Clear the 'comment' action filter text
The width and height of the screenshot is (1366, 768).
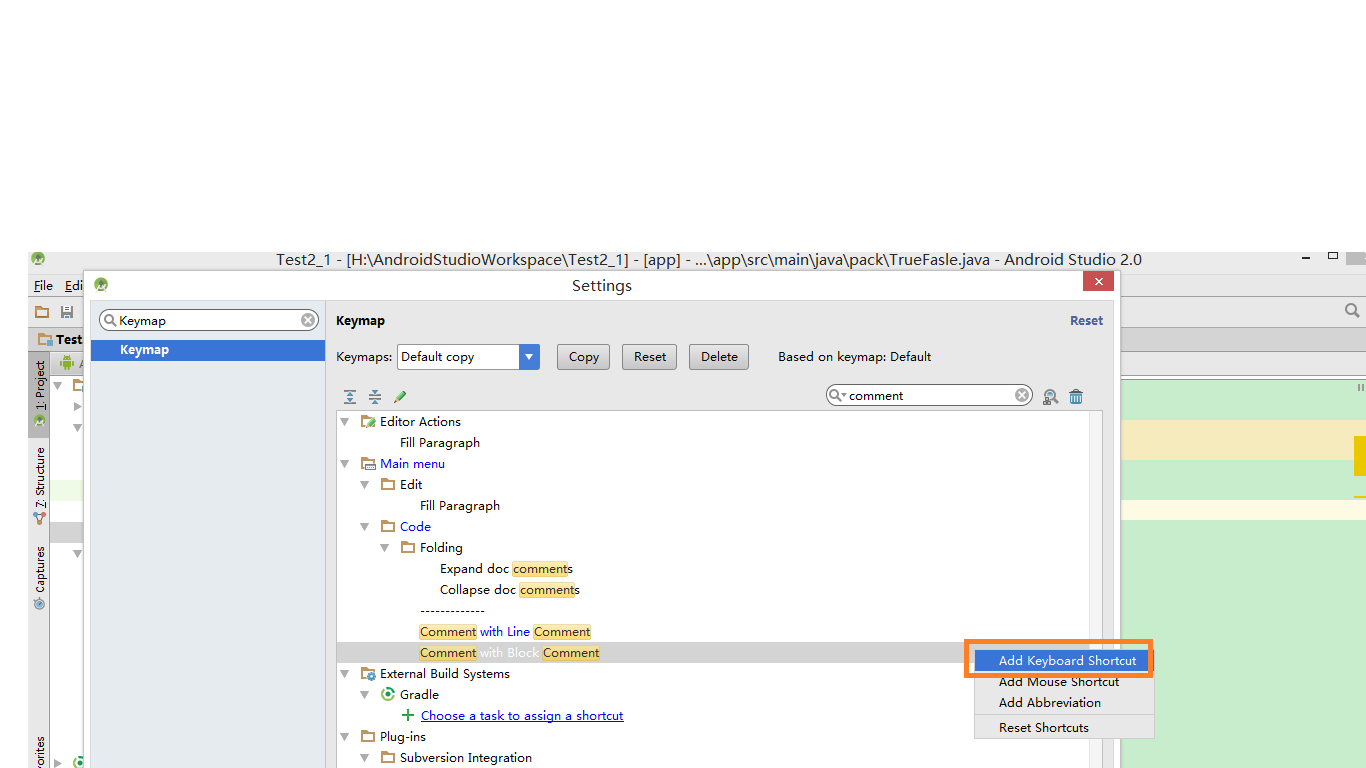1022,396
